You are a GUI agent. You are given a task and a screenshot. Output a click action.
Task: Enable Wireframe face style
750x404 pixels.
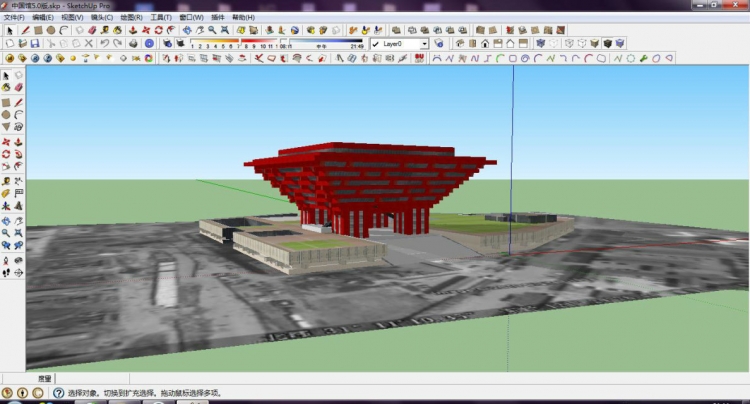pyautogui.click(x=569, y=44)
